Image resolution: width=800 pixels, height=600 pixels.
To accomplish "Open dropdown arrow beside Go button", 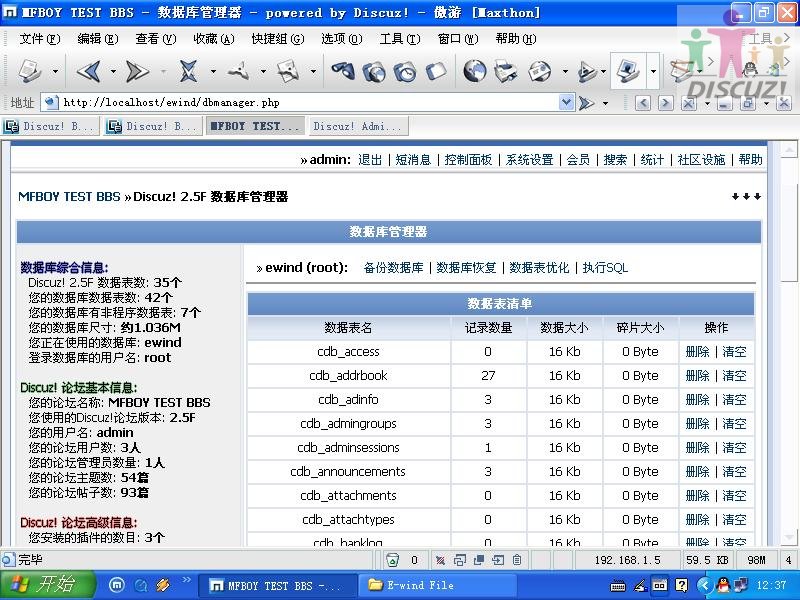I will [606, 103].
